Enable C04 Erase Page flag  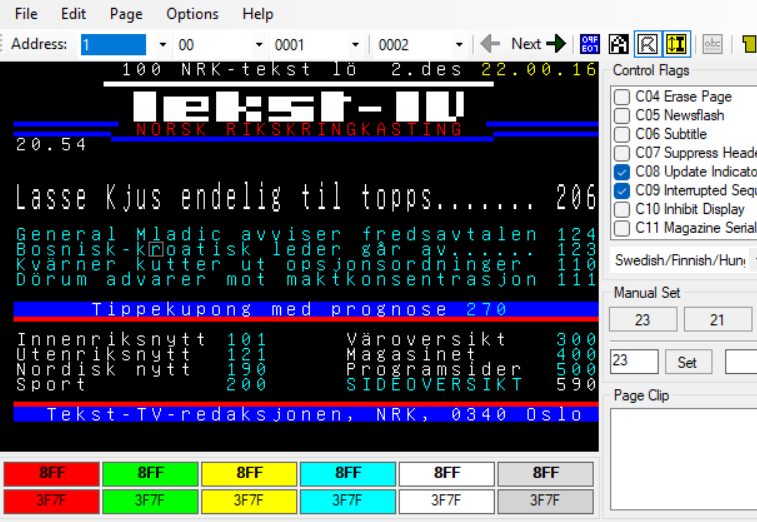click(622, 97)
